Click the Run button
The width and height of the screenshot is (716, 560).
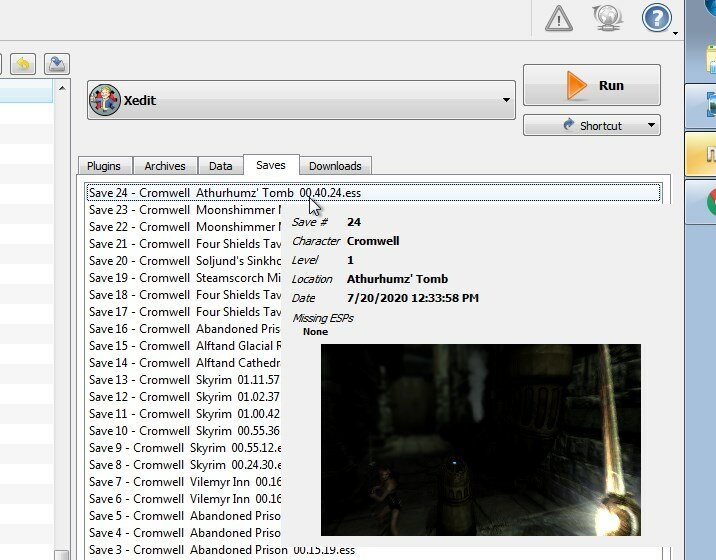pyautogui.click(x=592, y=85)
